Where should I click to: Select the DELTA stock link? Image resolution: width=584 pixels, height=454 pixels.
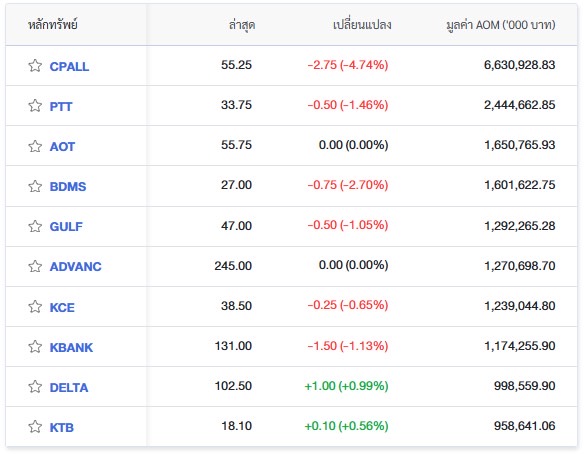(x=69, y=388)
